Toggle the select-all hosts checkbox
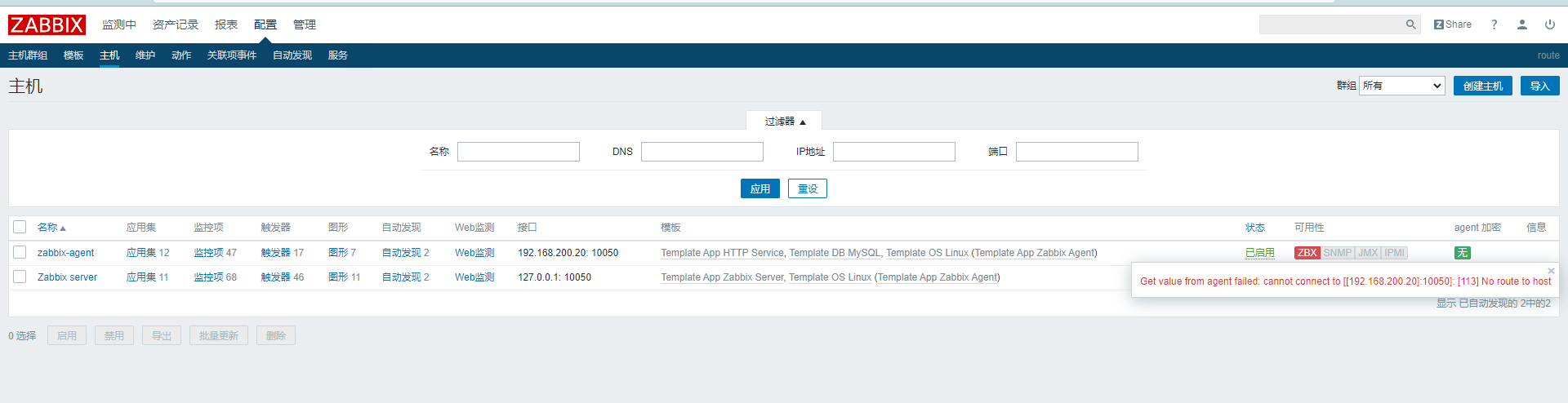1568x403 pixels. pos(20,227)
